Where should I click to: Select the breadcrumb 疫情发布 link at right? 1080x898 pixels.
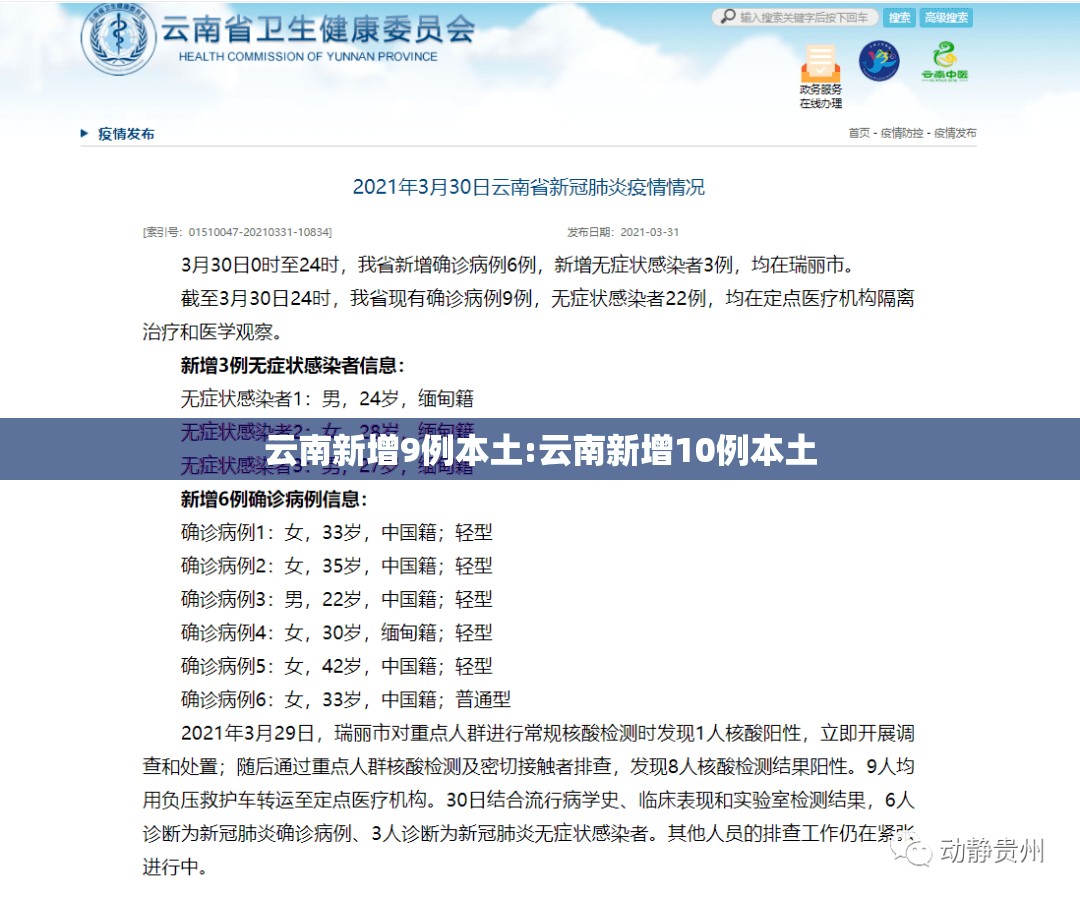click(x=955, y=133)
